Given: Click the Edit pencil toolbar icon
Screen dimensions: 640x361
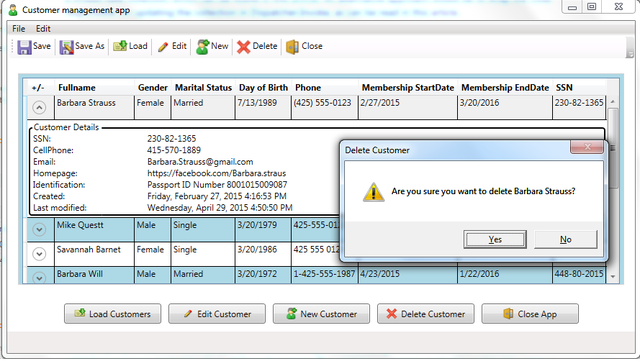Looking at the screenshot, I should click(163, 47).
